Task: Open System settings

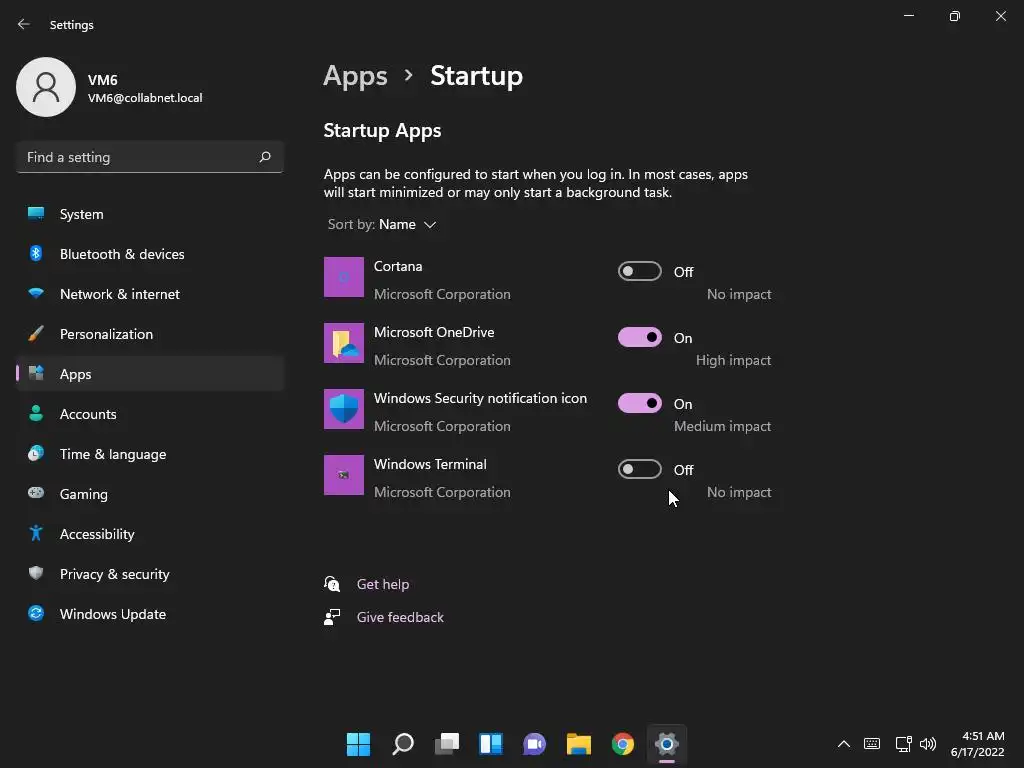Action: click(x=150, y=214)
